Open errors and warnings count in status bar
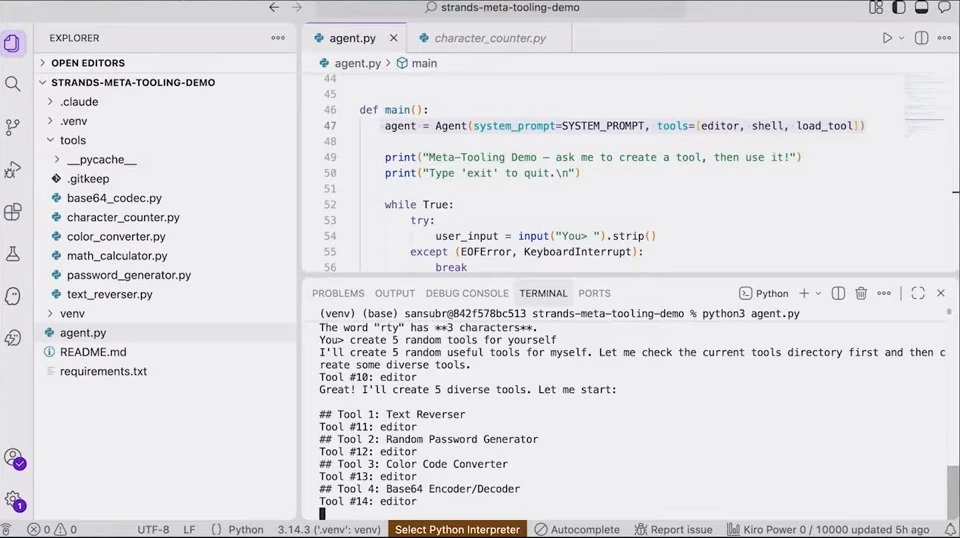960x538 pixels. point(53,529)
